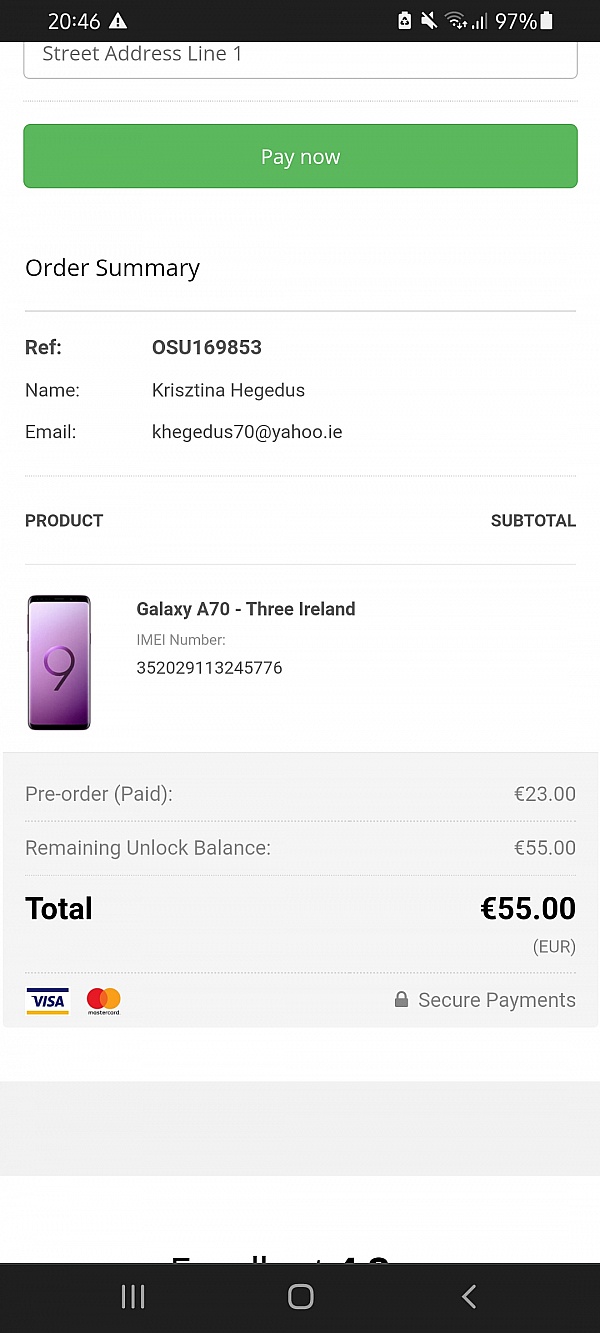This screenshot has height=1333, width=600.
Task: Tap the Android home button icon
Action: click(x=300, y=1297)
